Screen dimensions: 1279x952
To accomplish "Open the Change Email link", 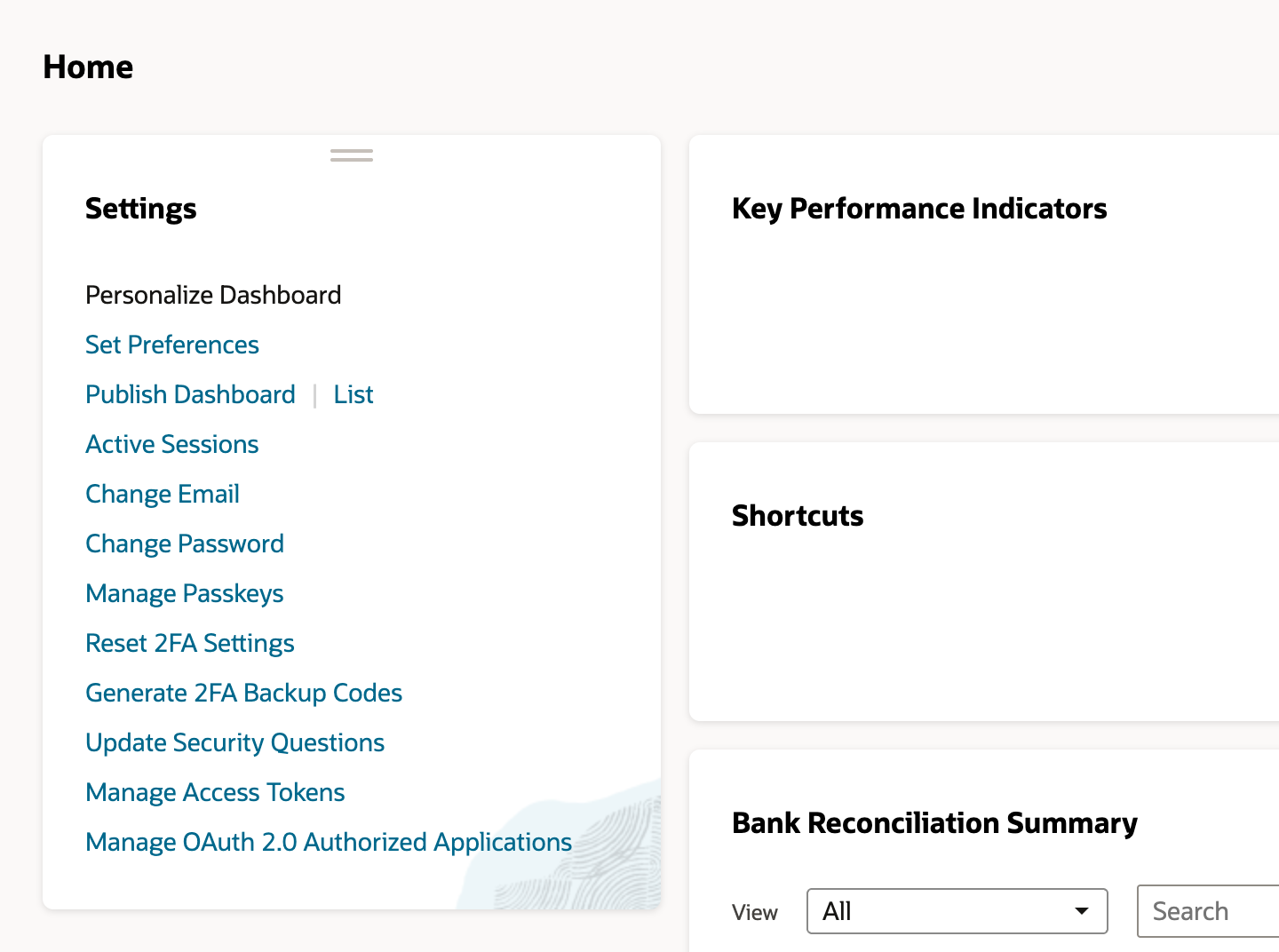I will coord(163,494).
